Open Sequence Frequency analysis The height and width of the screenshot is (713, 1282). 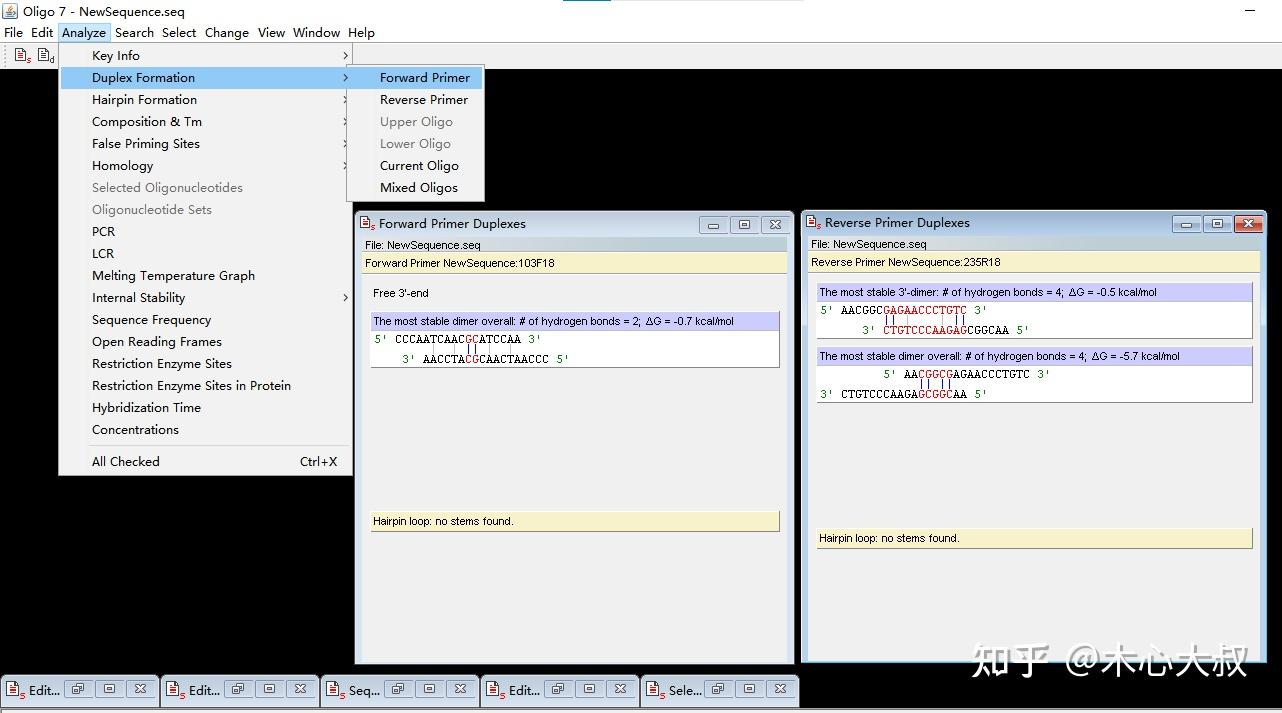click(205, 320)
